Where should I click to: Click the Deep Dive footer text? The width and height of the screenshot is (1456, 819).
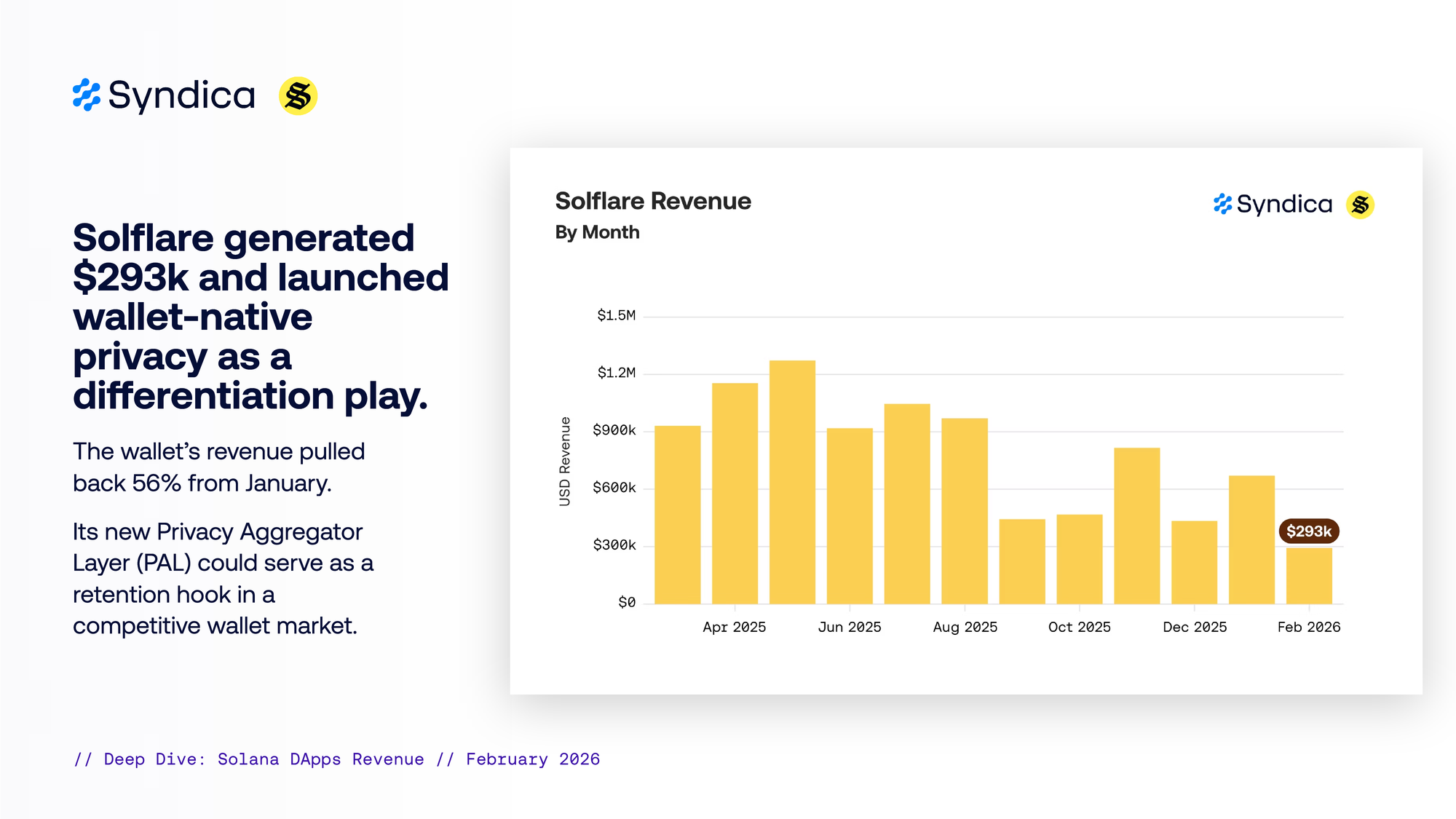(336, 759)
